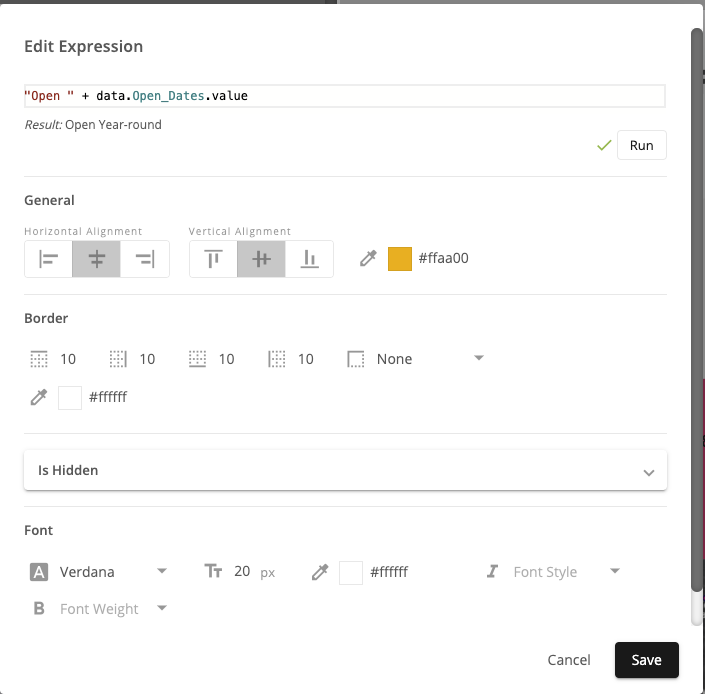The width and height of the screenshot is (705, 694).
Task: Save the expression changes
Action: click(646, 660)
